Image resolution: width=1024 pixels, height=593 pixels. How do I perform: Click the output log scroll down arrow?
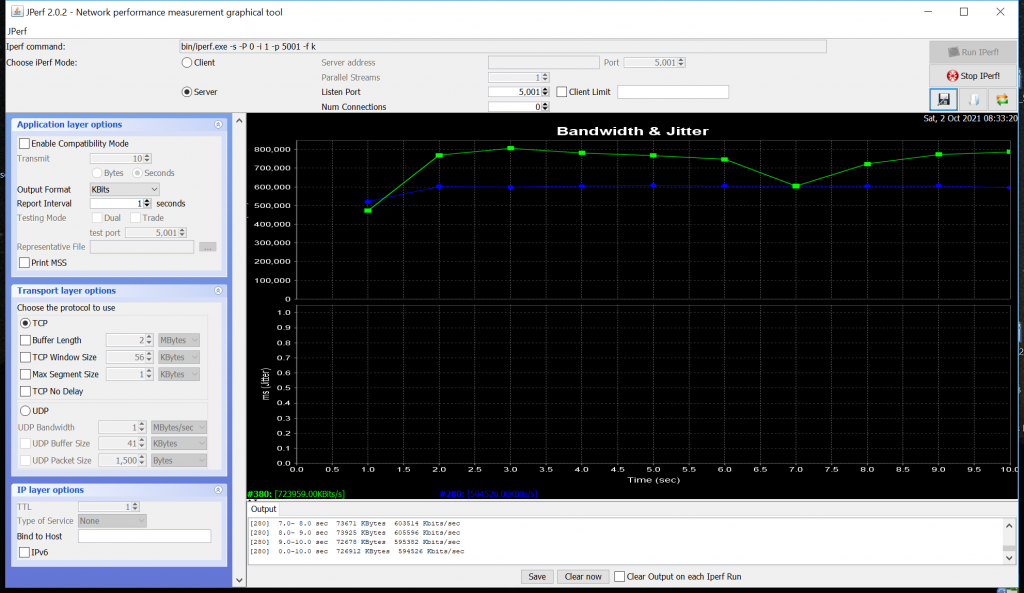tap(1009, 558)
